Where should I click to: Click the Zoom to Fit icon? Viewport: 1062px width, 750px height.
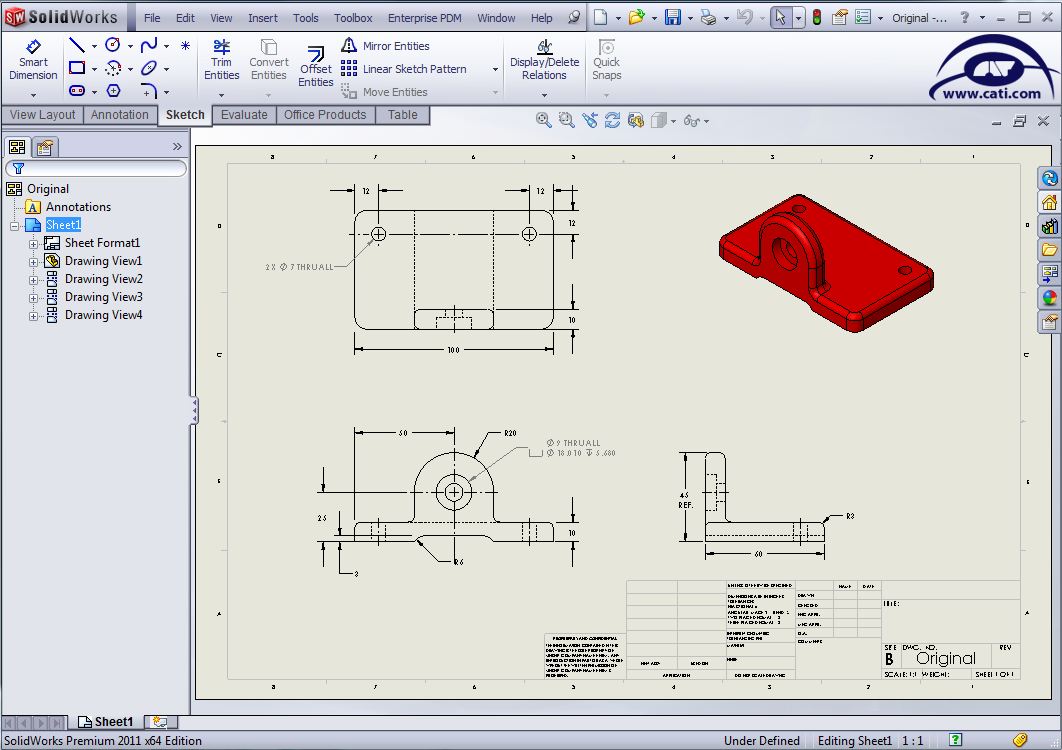click(543, 120)
